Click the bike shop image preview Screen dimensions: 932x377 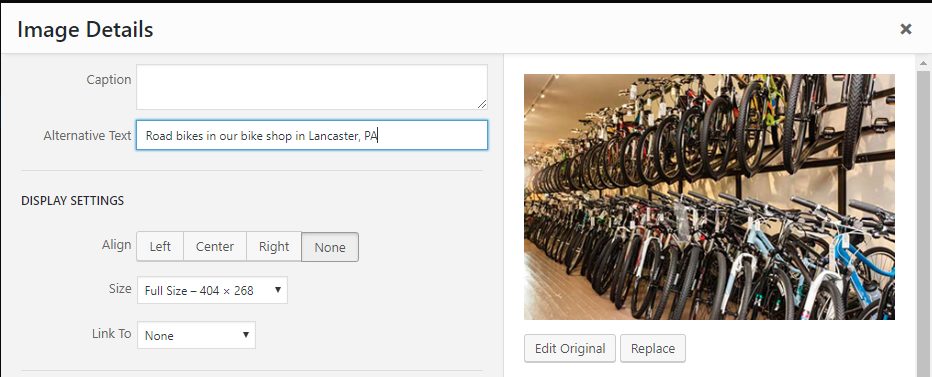coord(709,197)
